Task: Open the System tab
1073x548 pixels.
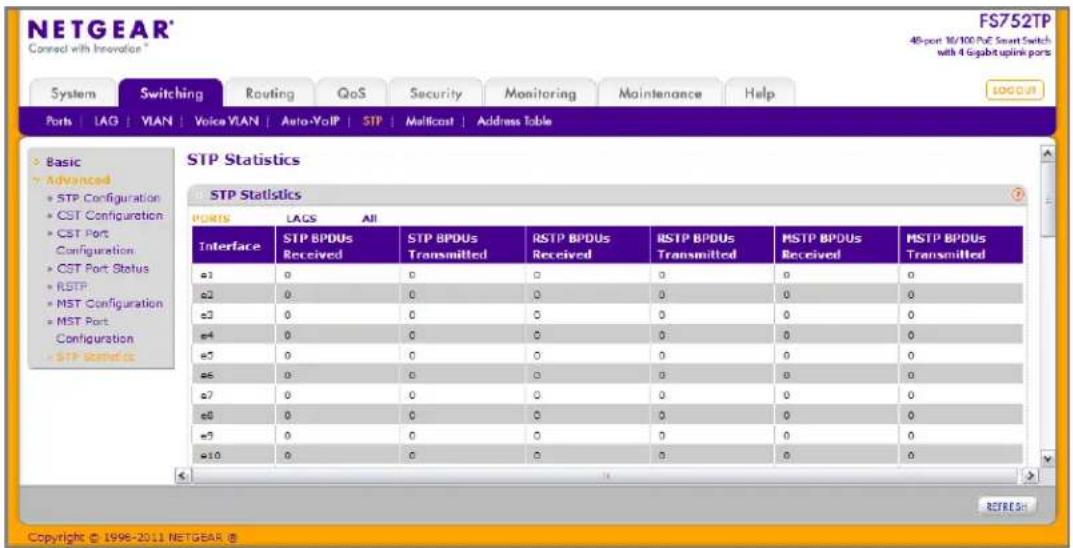Action: tap(75, 93)
